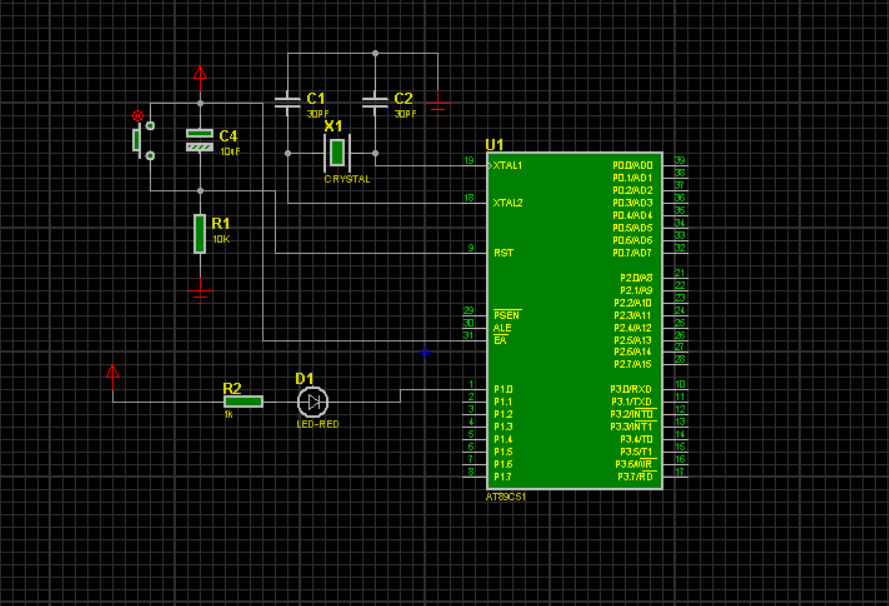Click the P3.0/RXD pin label
Screen dimensions: 889x606
coord(631,389)
